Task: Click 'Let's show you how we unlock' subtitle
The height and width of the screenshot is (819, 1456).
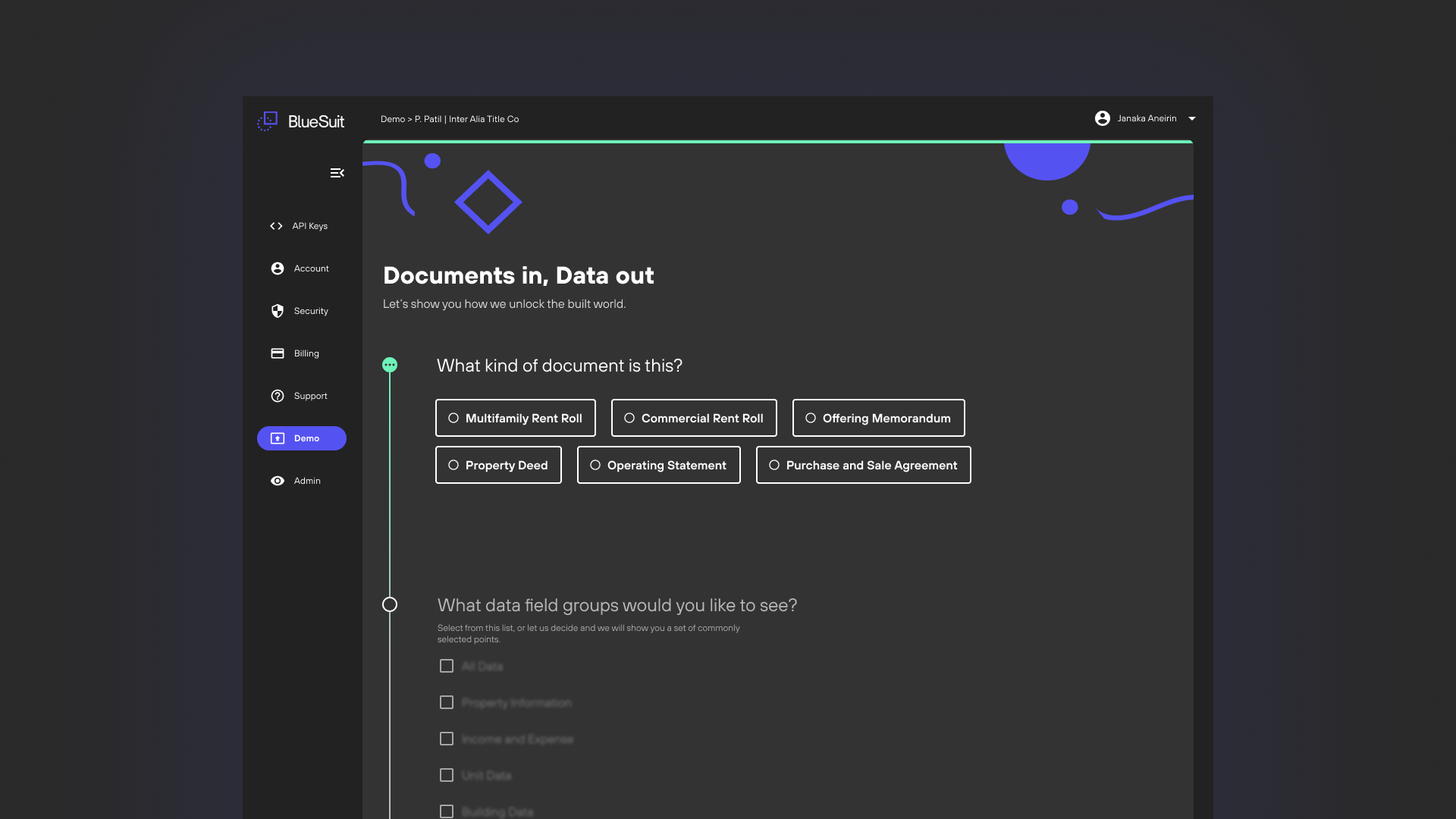Action: point(504,304)
